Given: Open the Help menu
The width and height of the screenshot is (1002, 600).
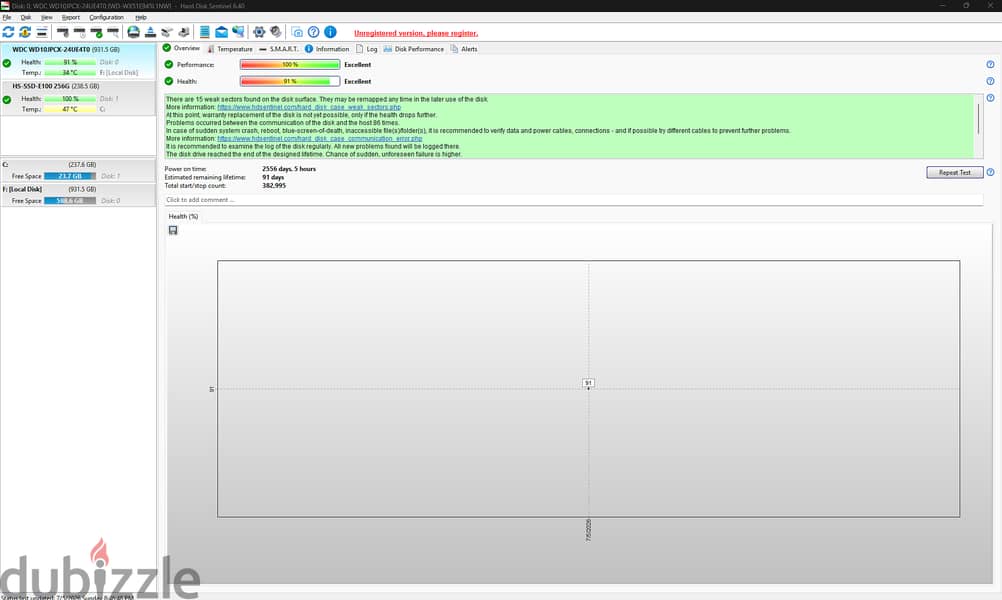Looking at the screenshot, I should tap(141, 17).
